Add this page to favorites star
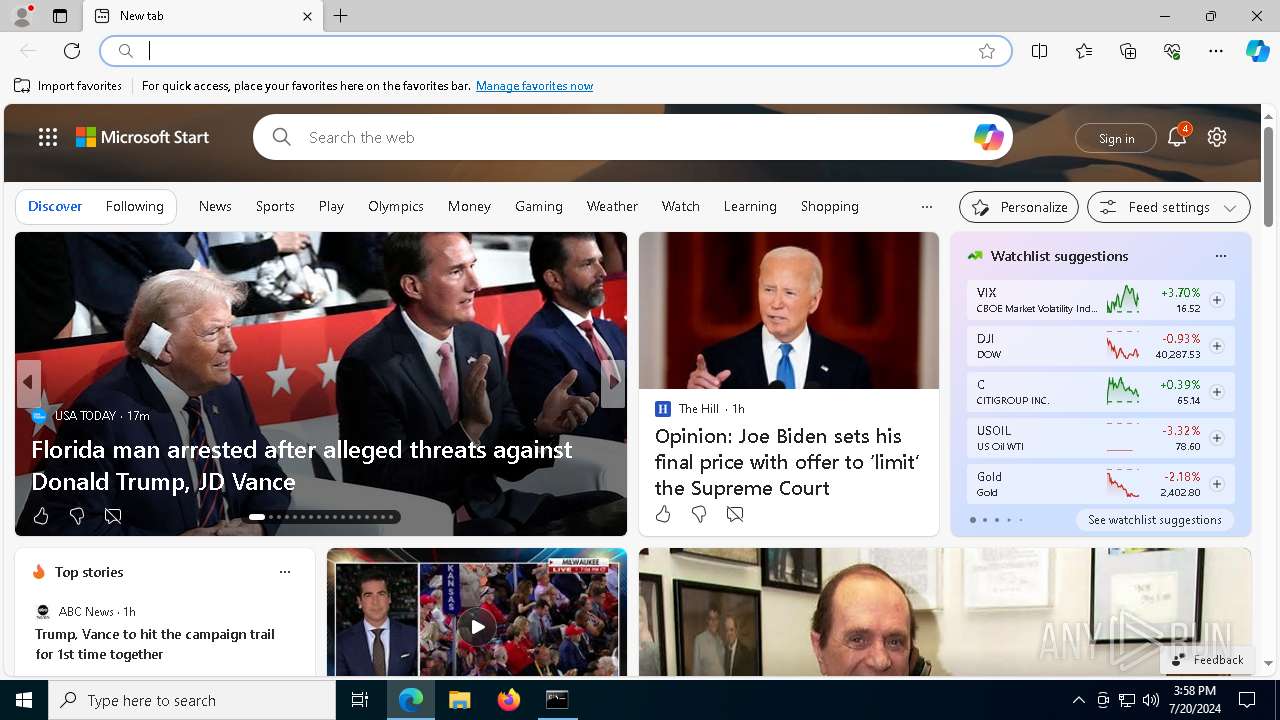 point(987,51)
